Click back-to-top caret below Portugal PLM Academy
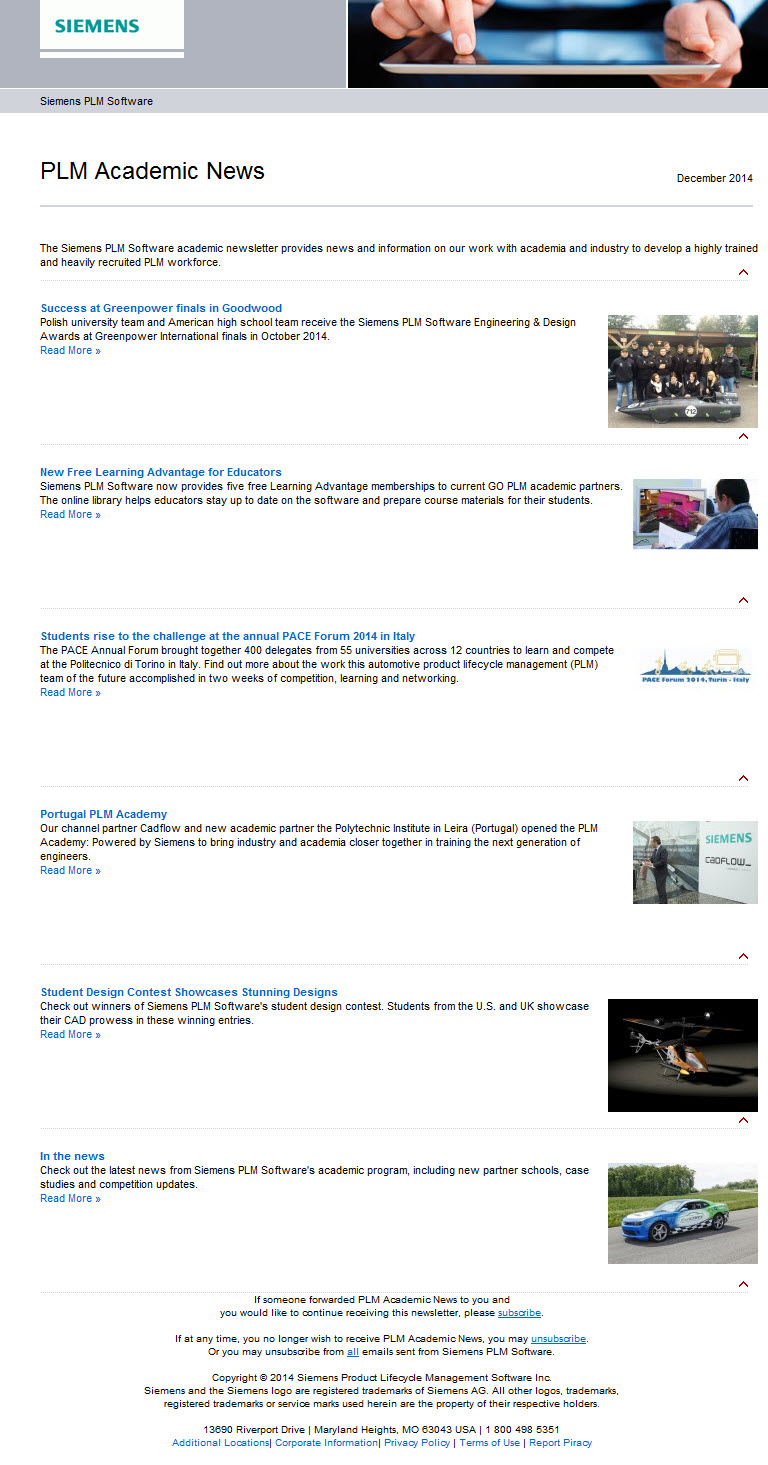Image resolution: width=768 pixels, height=1465 pixels. [743, 956]
